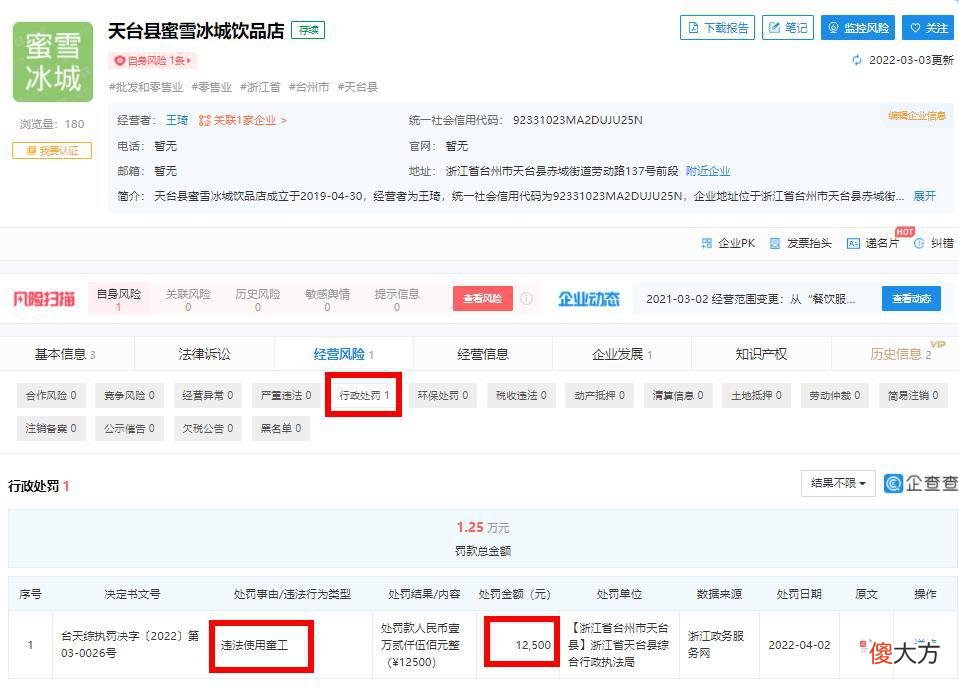
Task: Select the 土地抵押 0 filter chip
Action: (x=756, y=396)
